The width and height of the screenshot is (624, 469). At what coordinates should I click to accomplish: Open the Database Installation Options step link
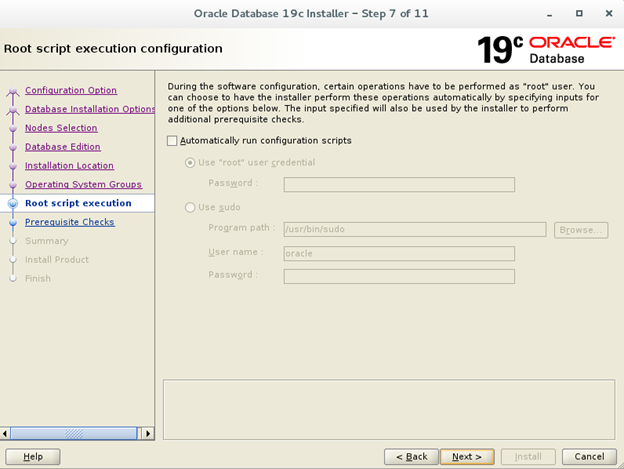(x=90, y=109)
